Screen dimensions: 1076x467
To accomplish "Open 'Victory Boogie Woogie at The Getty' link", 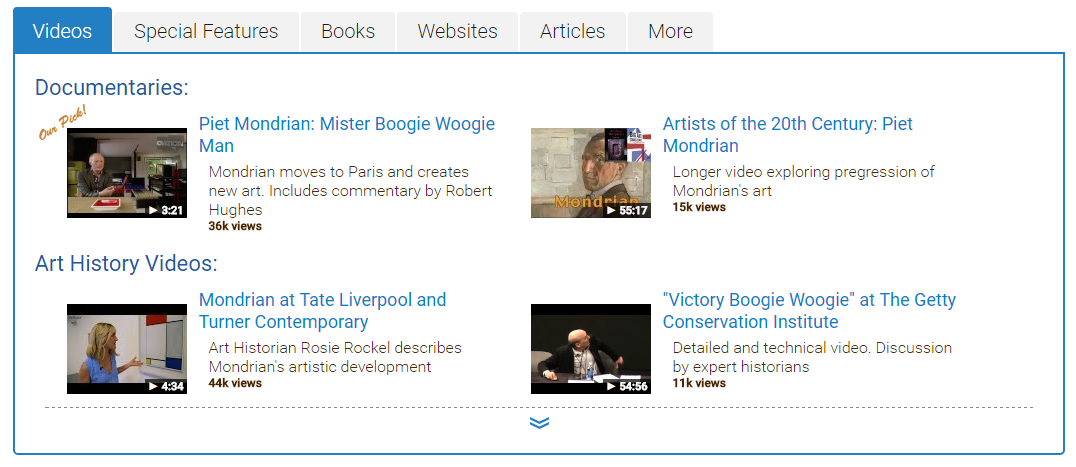I will (809, 311).
